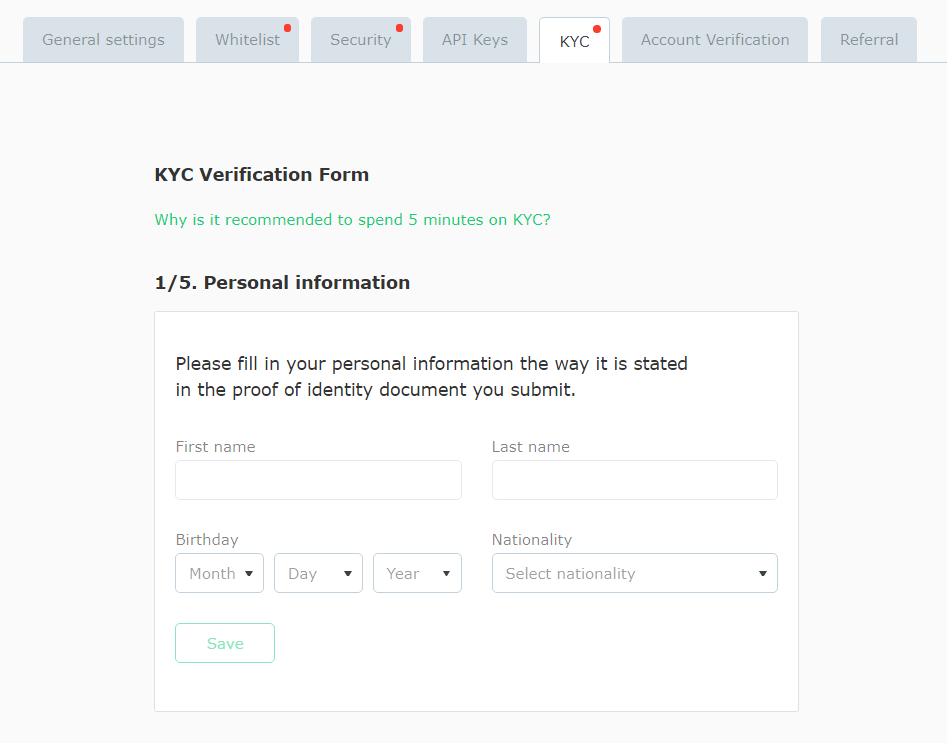Click the Month dropdown arrow icon
947x743 pixels.
pyautogui.click(x=248, y=574)
